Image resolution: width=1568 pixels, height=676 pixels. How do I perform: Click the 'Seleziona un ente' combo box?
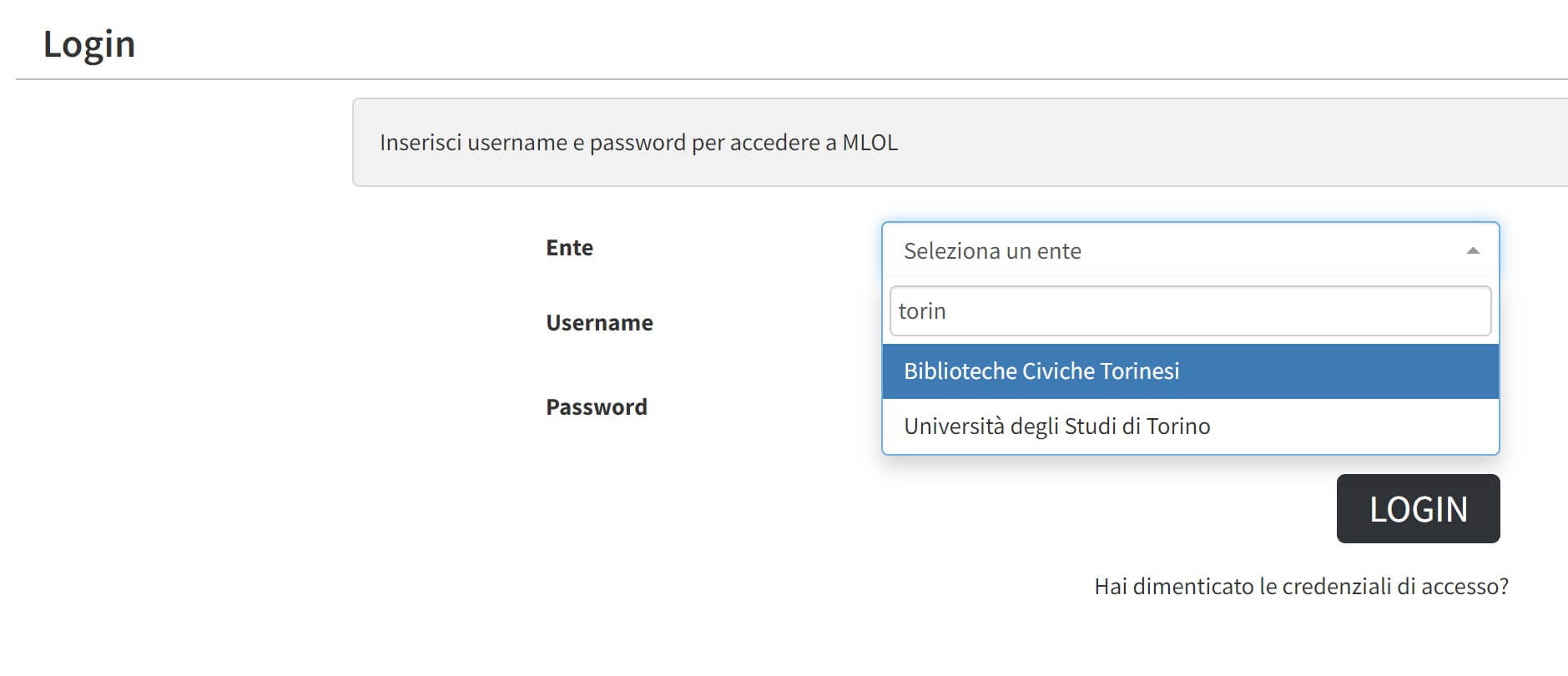pos(1168,251)
